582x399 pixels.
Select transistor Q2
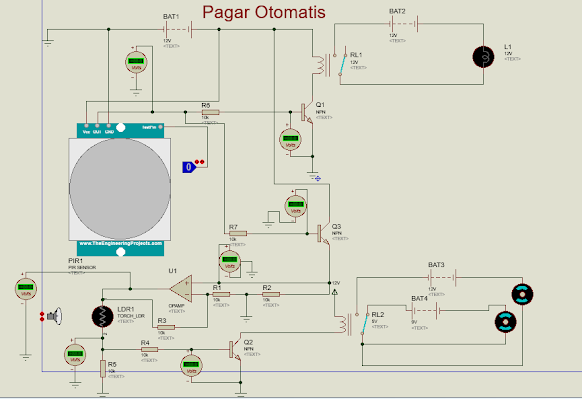click(x=235, y=350)
